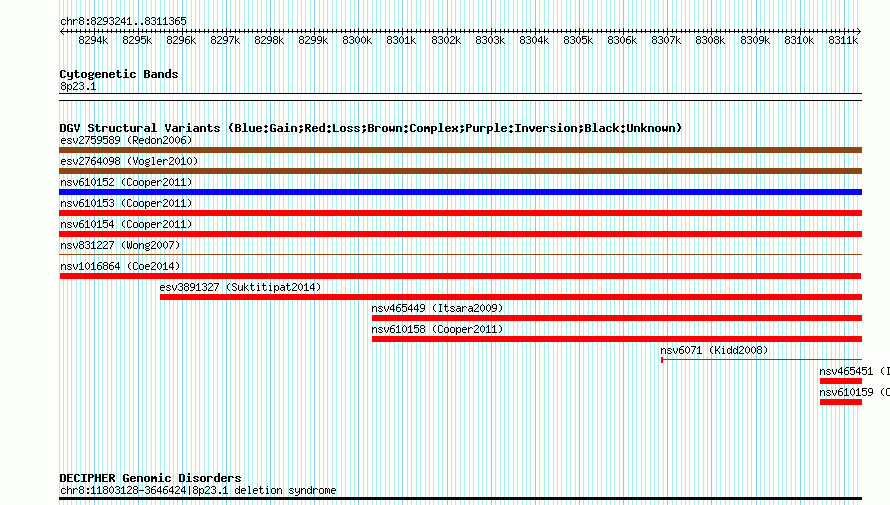Open variant nsv610154 (Cooper2011) label
This screenshot has height=505, width=890.
coord(126,224)
